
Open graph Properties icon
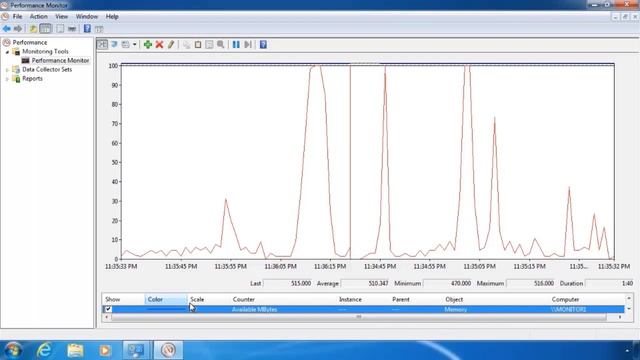[209, 44]
